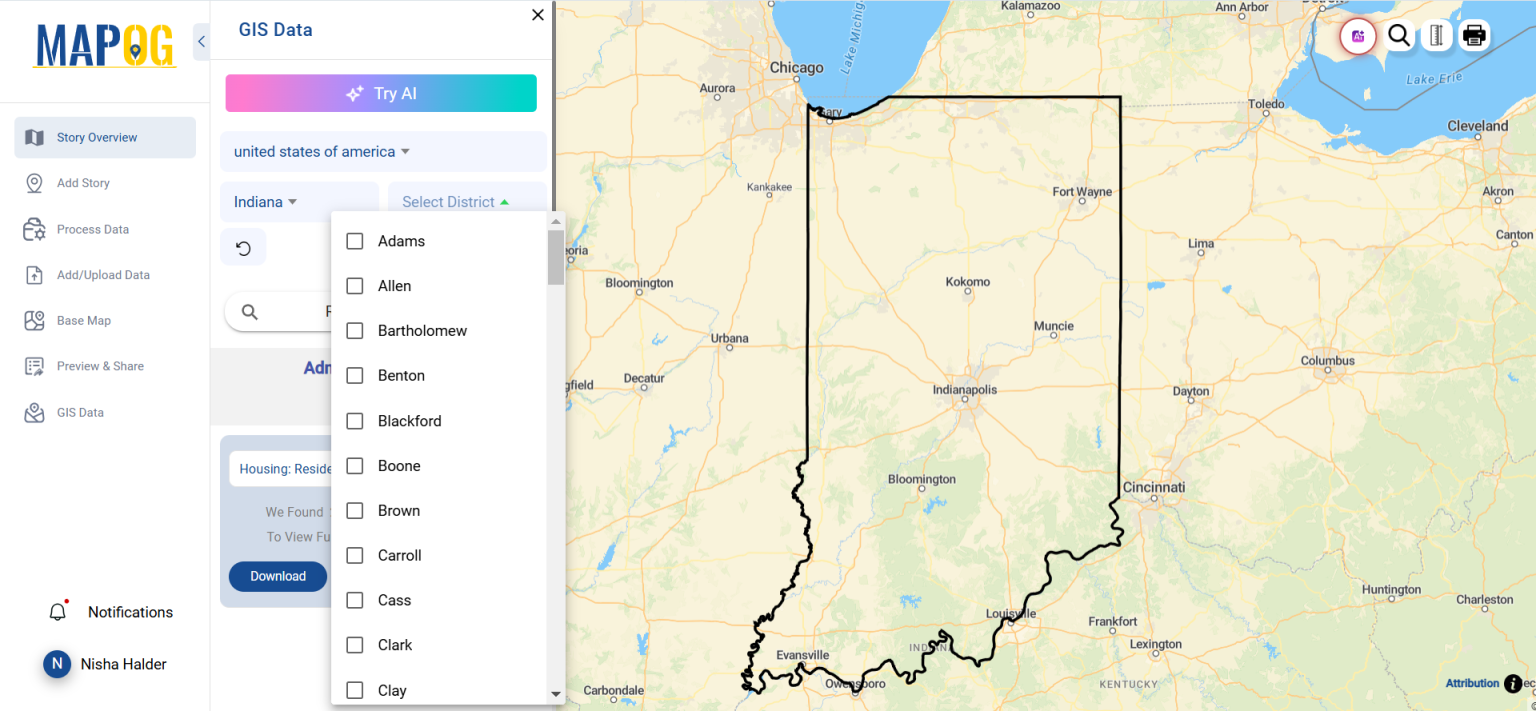Open the Notifications menu
1536x711 pixels.
130,611
